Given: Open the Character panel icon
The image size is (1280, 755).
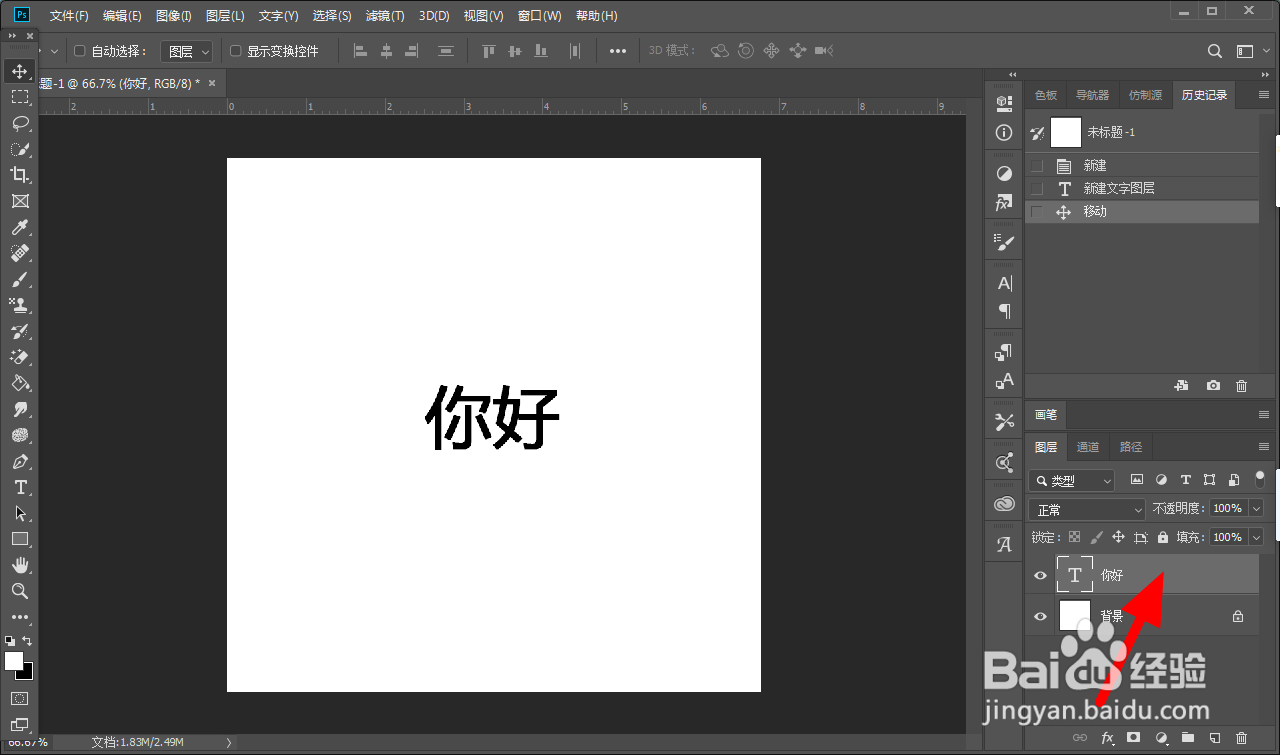Looking at the screenshot, I should [1005, 284].
